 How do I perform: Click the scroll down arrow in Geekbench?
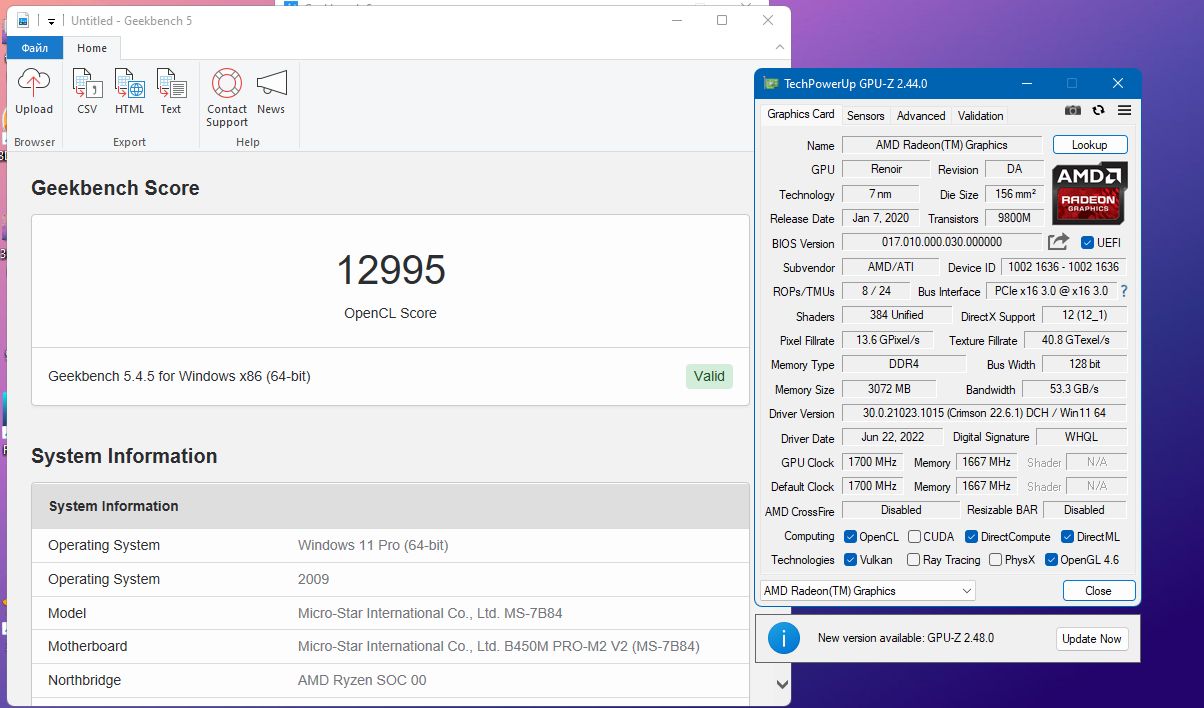(x=782, y=685)
